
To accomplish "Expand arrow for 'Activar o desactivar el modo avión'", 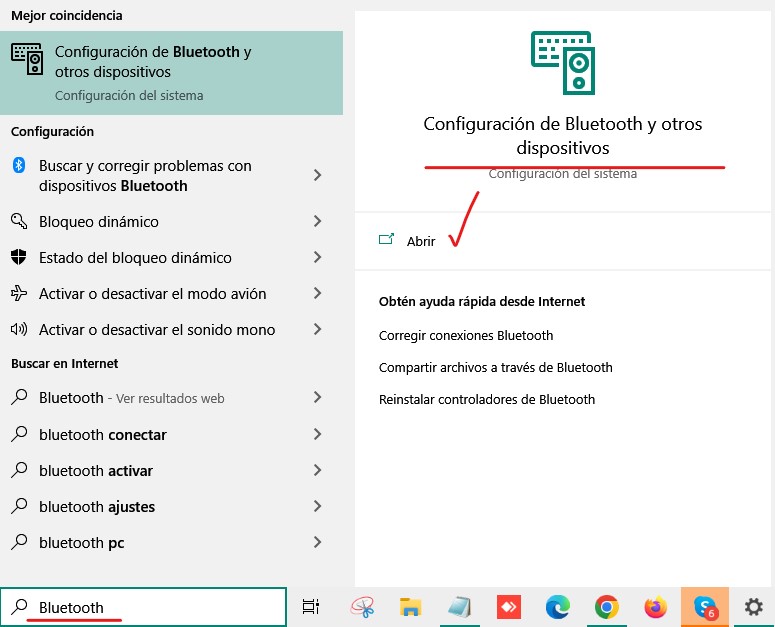I will pos(318,294).
